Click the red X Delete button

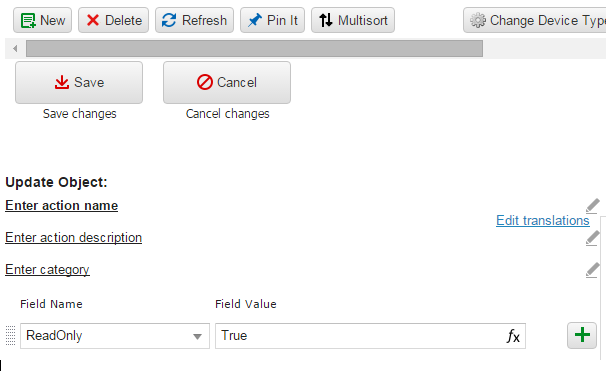tap(113, 20)
